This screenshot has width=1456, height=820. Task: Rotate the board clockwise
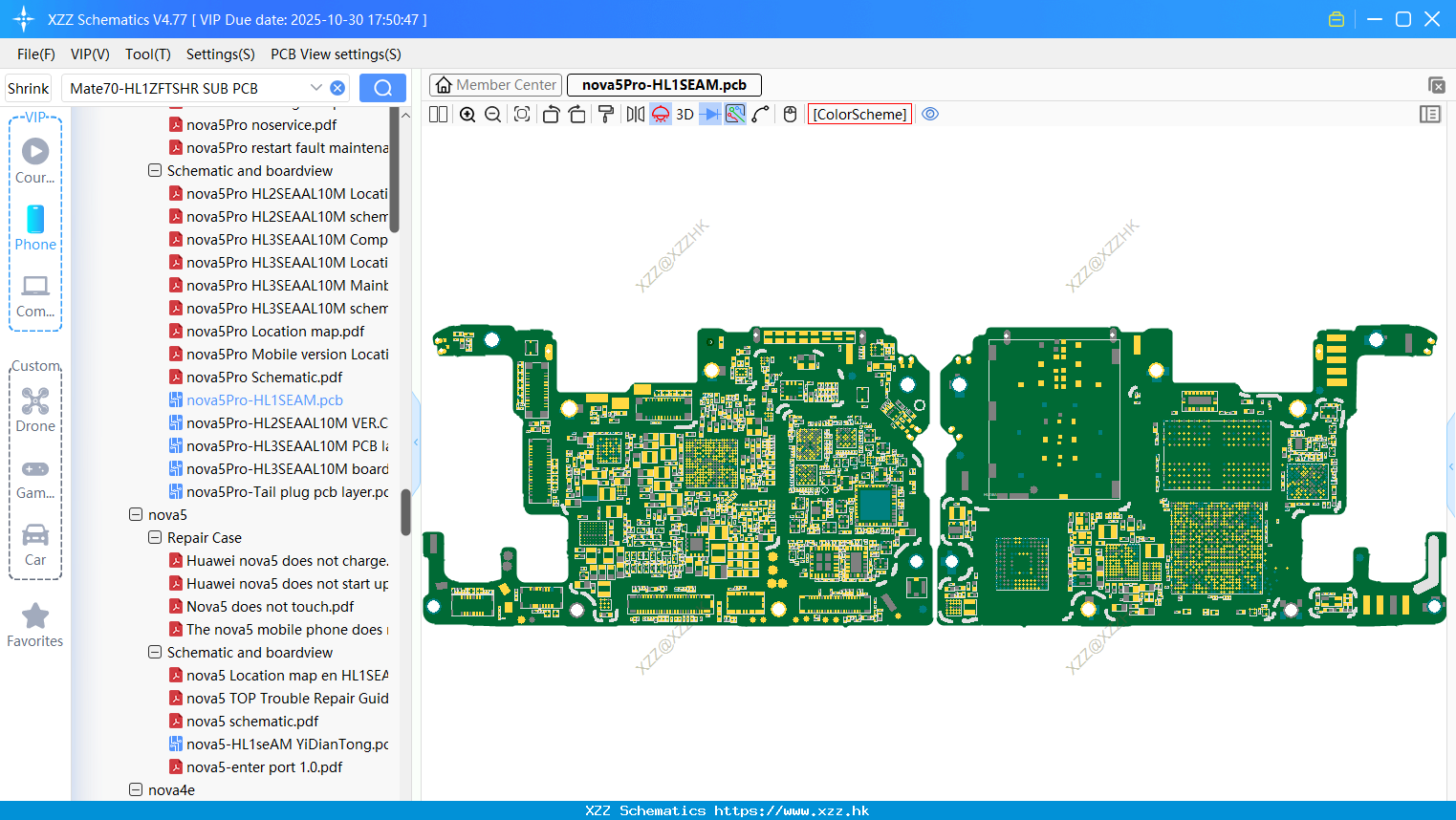(x=577, y=115)
